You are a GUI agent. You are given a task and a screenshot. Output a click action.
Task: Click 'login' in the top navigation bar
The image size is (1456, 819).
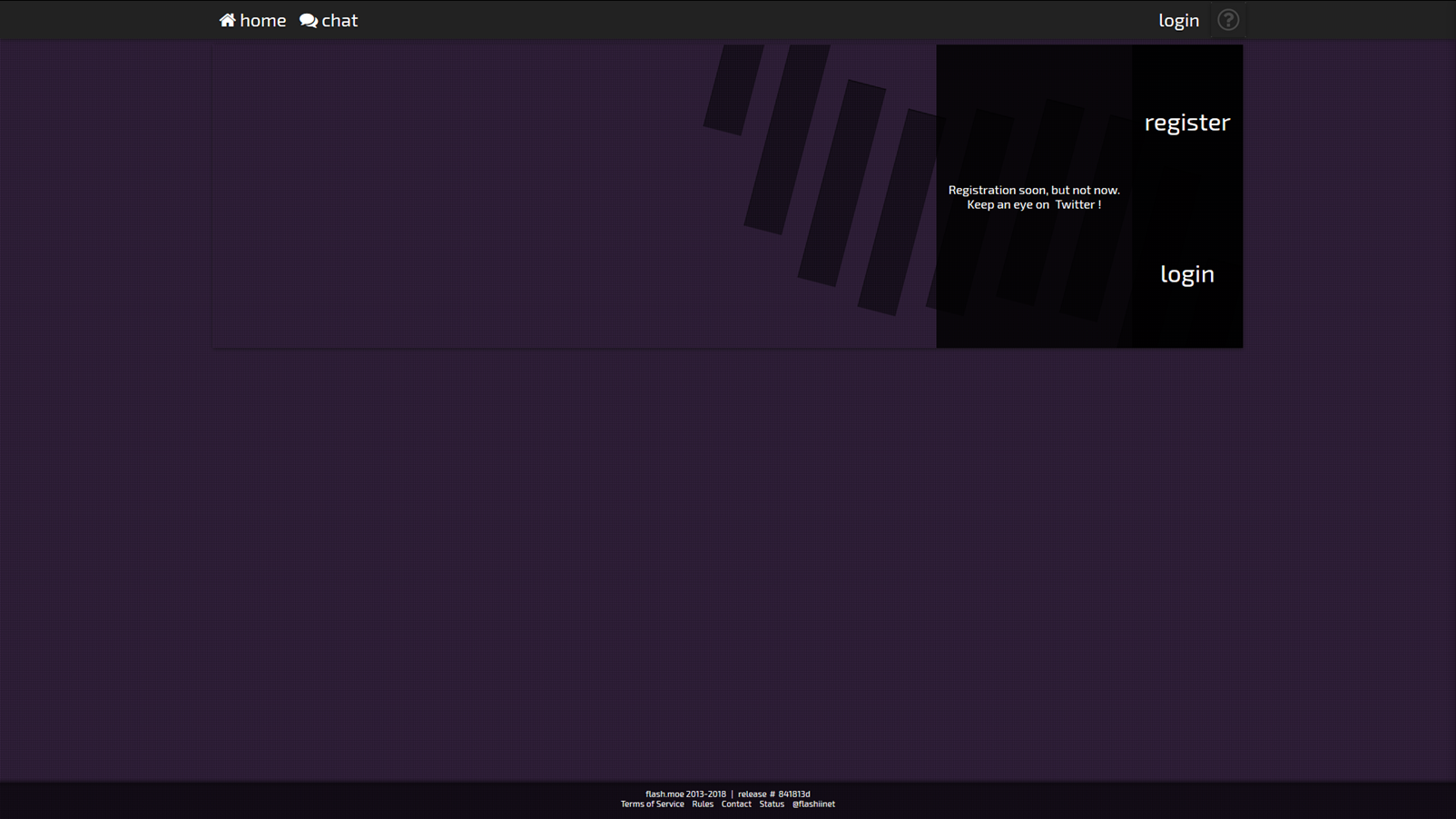1178,20
